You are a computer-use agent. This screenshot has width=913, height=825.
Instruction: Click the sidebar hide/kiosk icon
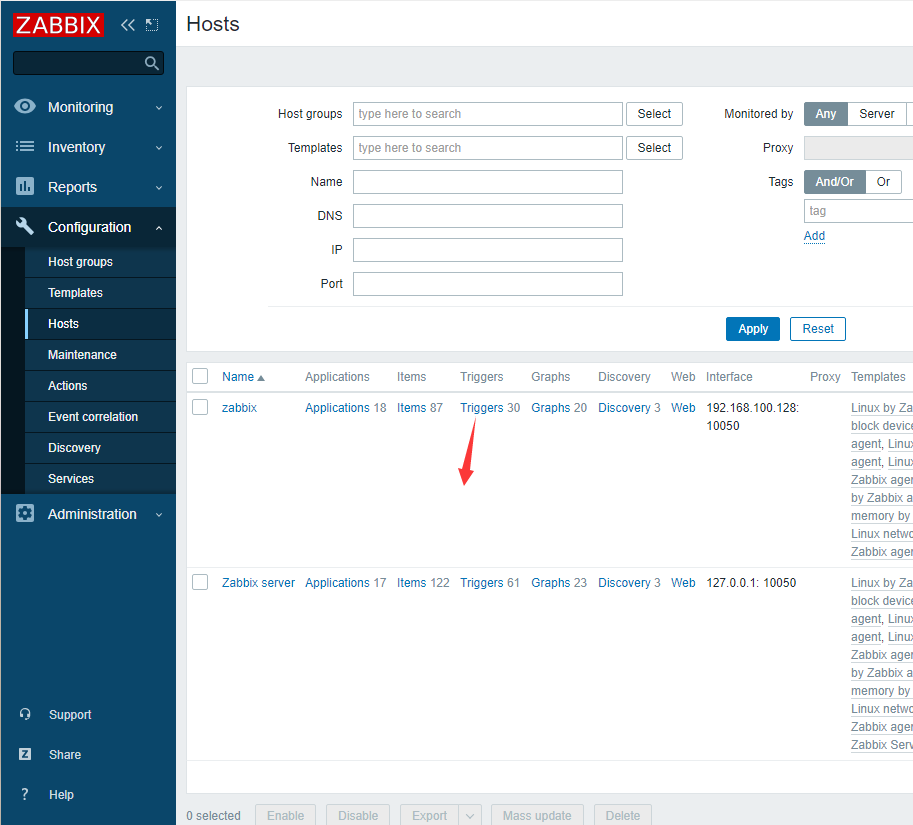(x=152, y=25)
